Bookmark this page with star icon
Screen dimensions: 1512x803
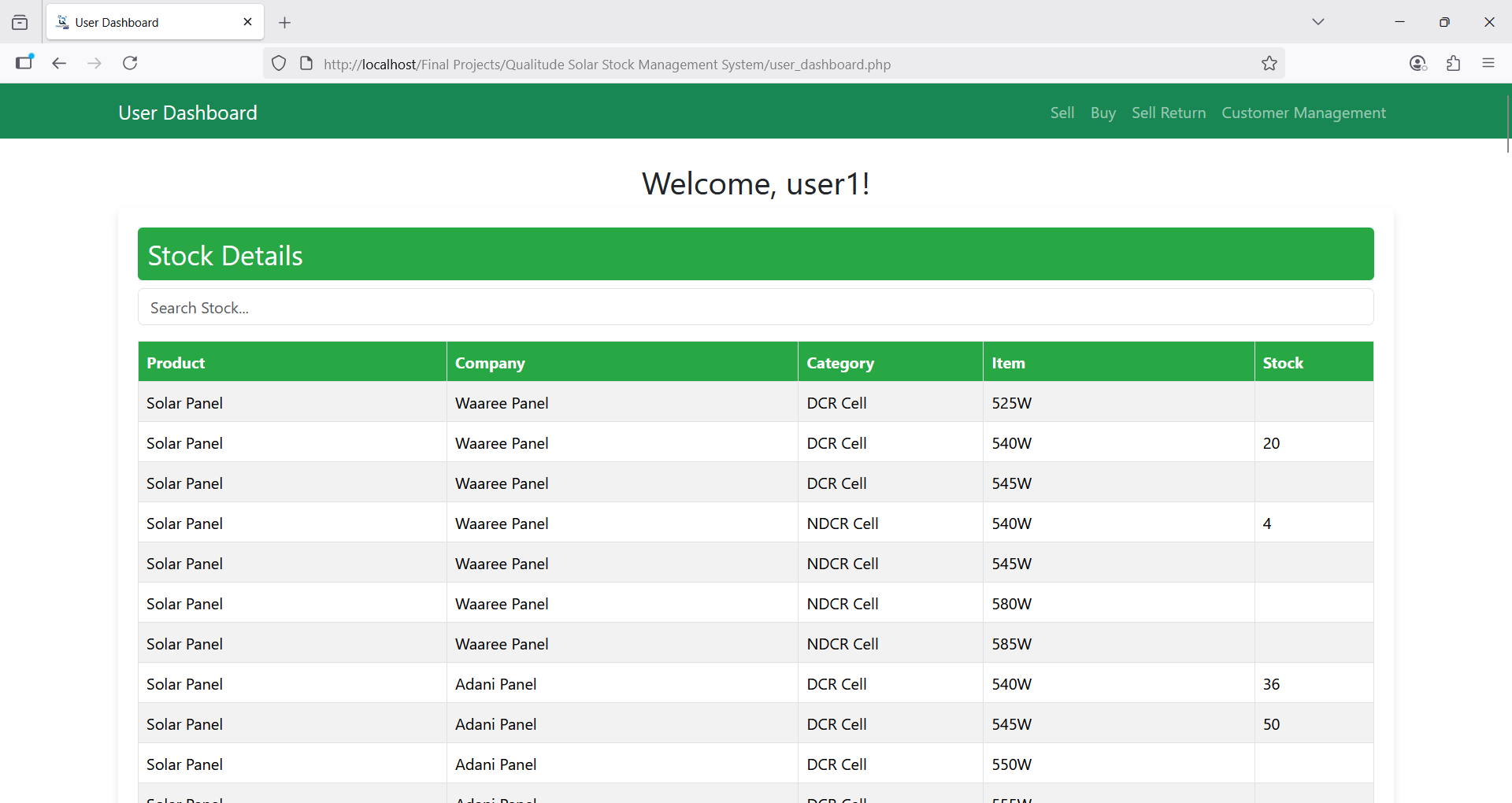[1269, 64]
